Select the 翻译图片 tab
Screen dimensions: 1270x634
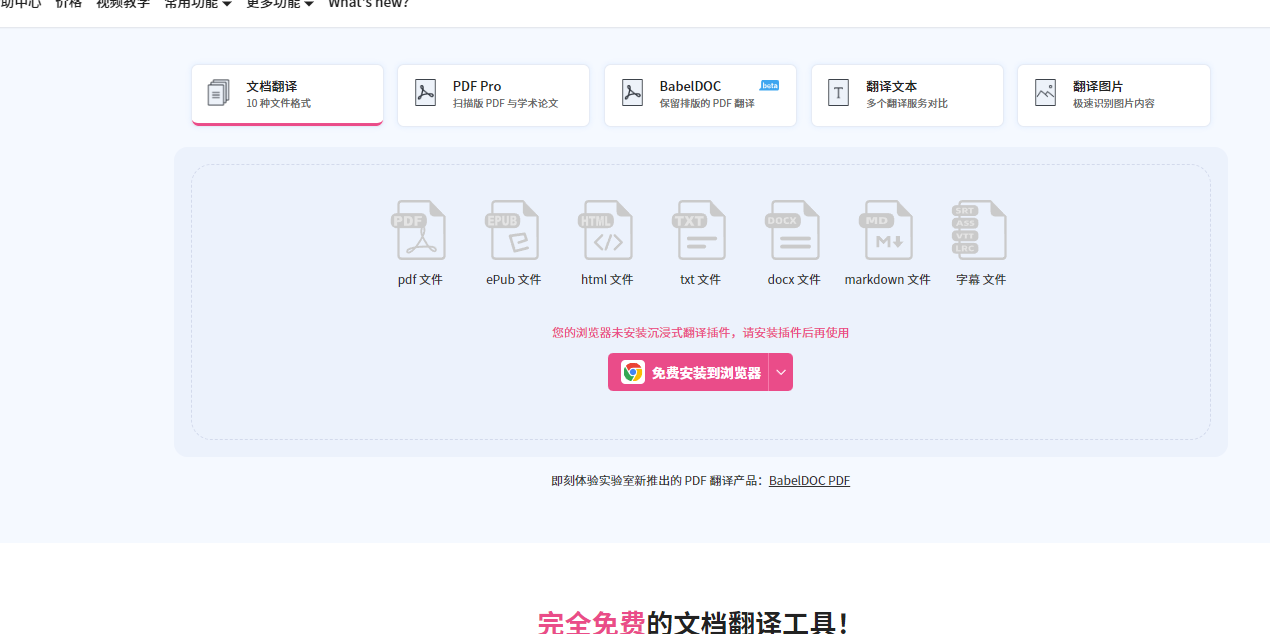tap(1113, 95)
